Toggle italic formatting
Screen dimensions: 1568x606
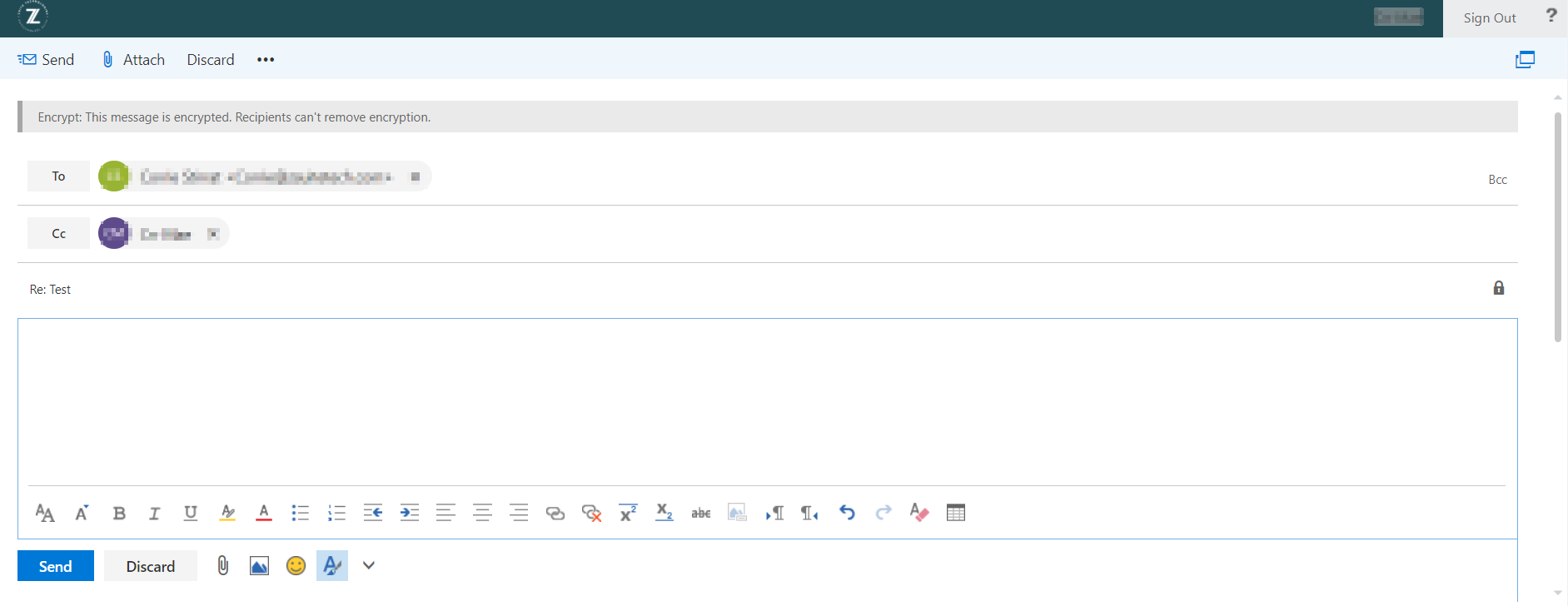[155, 513]
